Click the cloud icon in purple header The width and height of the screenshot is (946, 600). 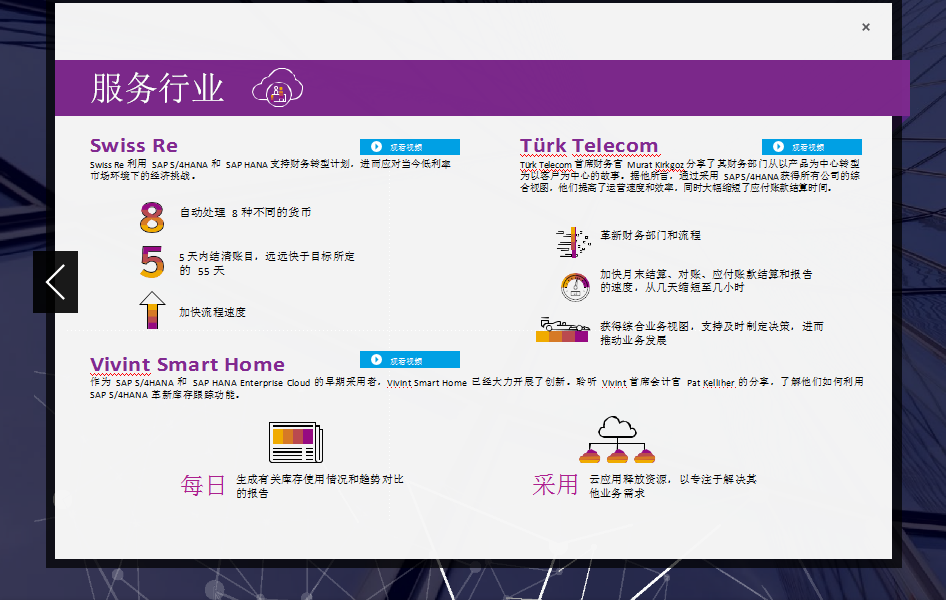coord(277,89)
